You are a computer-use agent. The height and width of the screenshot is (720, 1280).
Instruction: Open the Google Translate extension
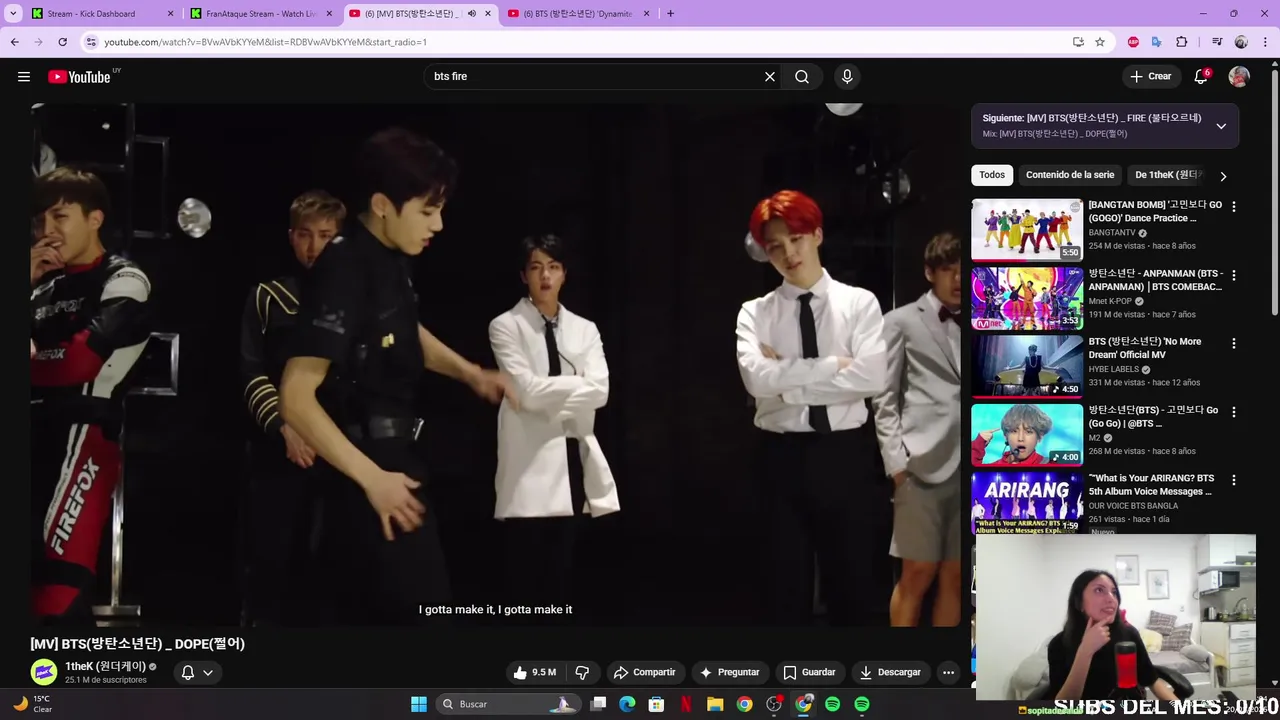click(1157, 42)
